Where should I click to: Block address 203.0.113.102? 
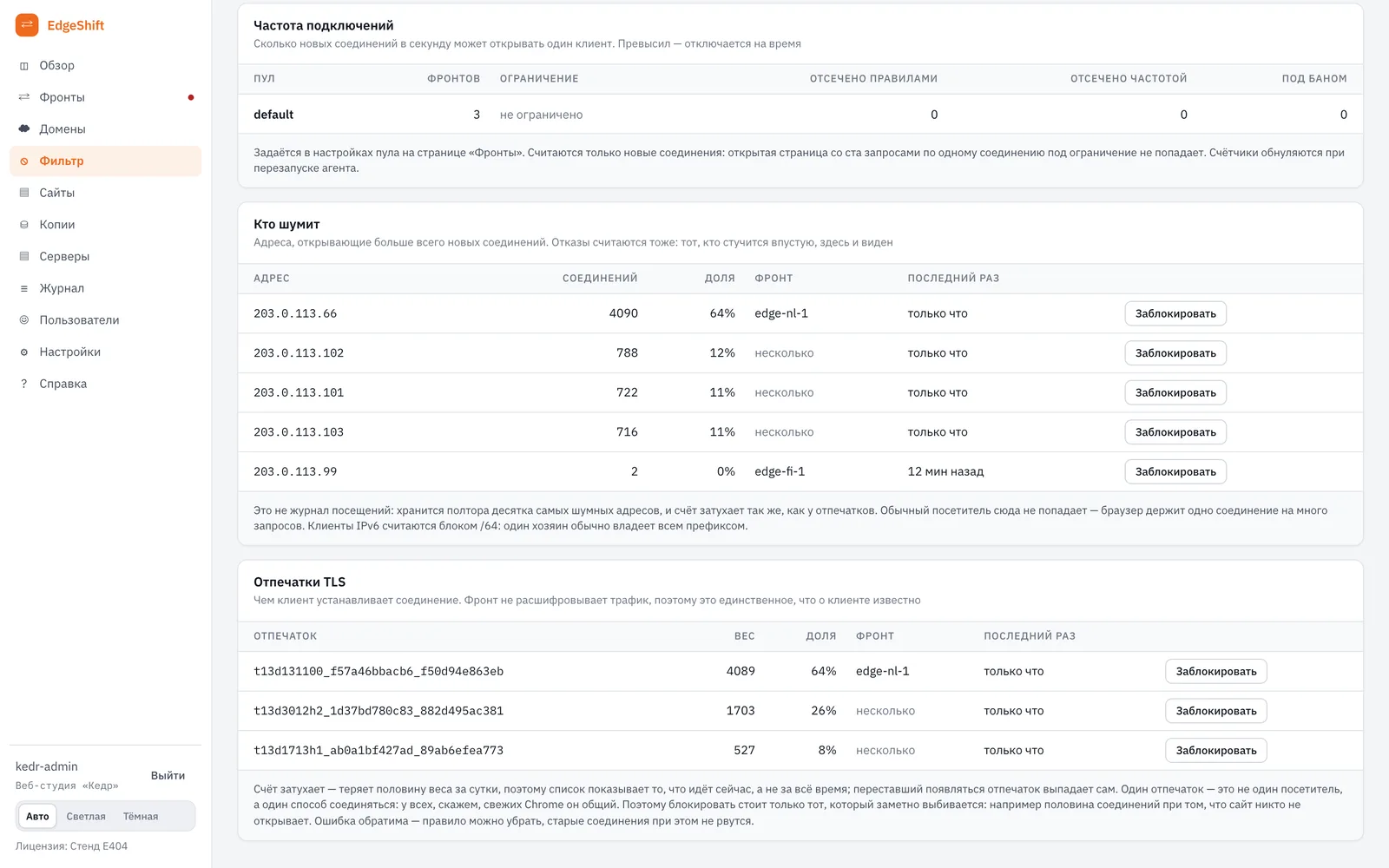point(1175,353)
